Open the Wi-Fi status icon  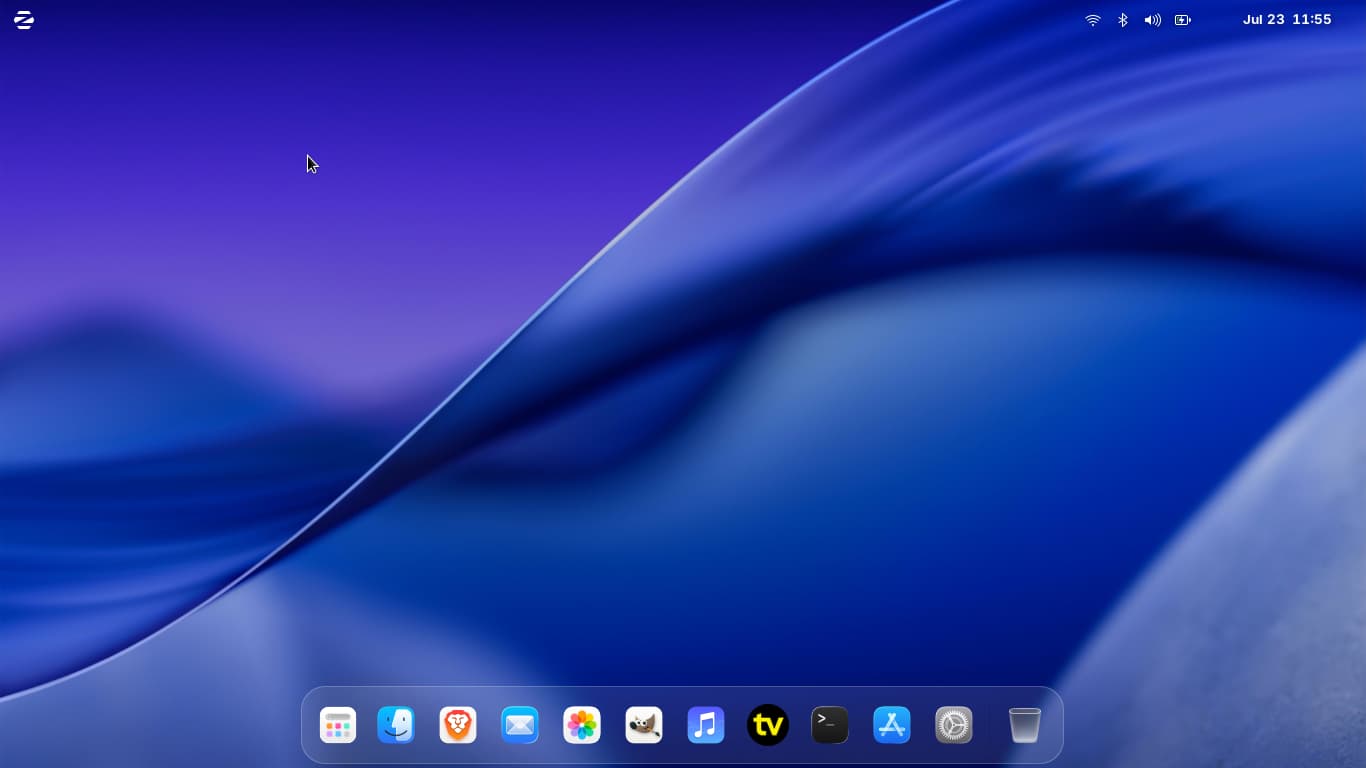click(x=1093, y=20)
